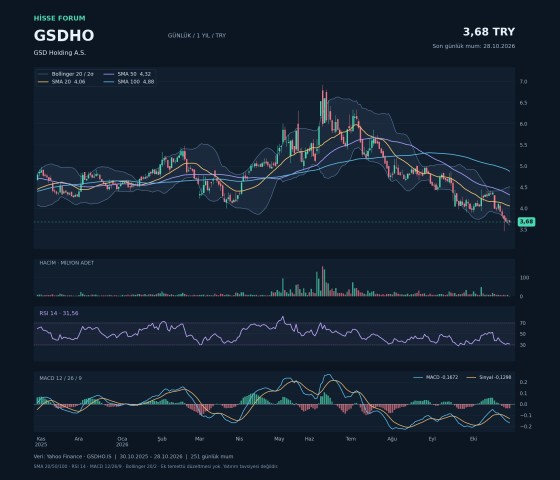Click the 30 label on RSI axis
This screenshot has width=560, height=480.
[x=523, y=345]
